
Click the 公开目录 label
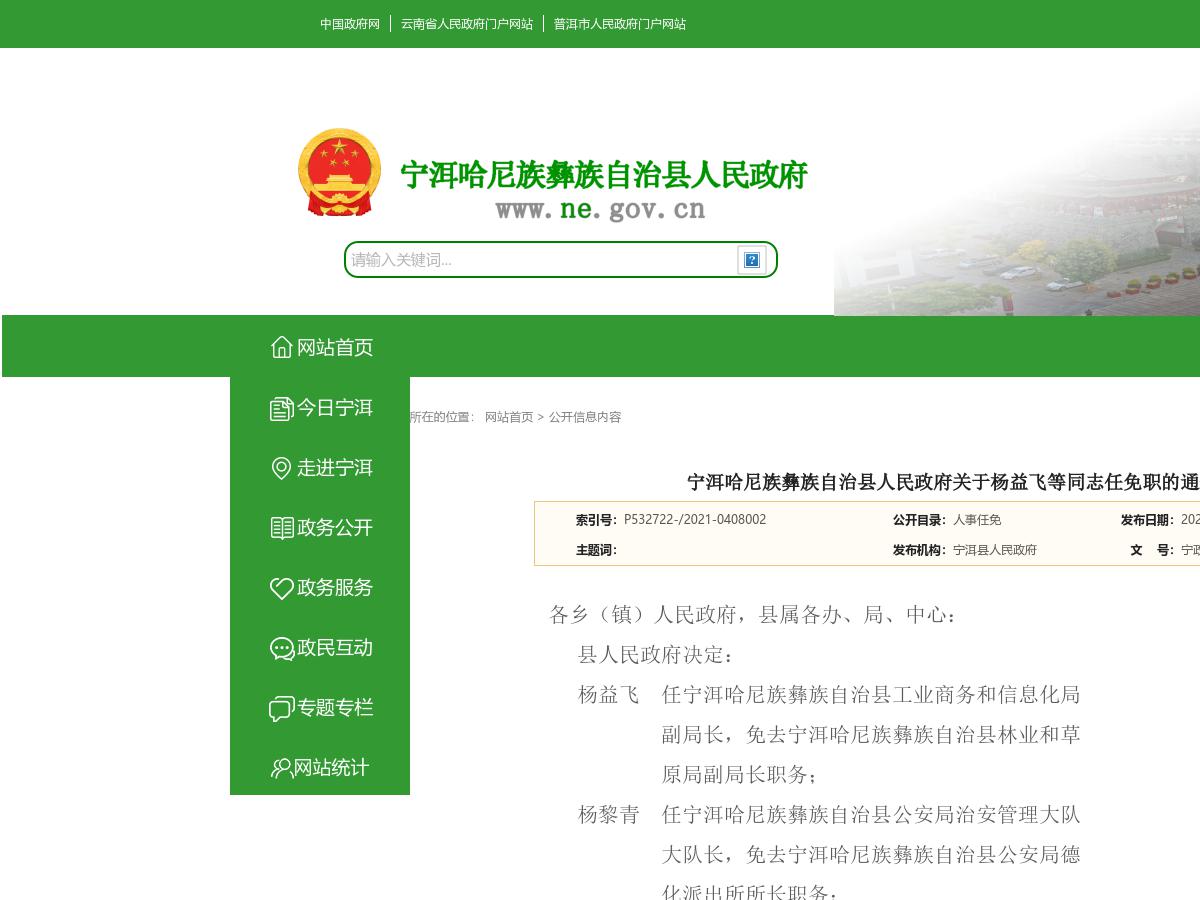tap(920, 520)
